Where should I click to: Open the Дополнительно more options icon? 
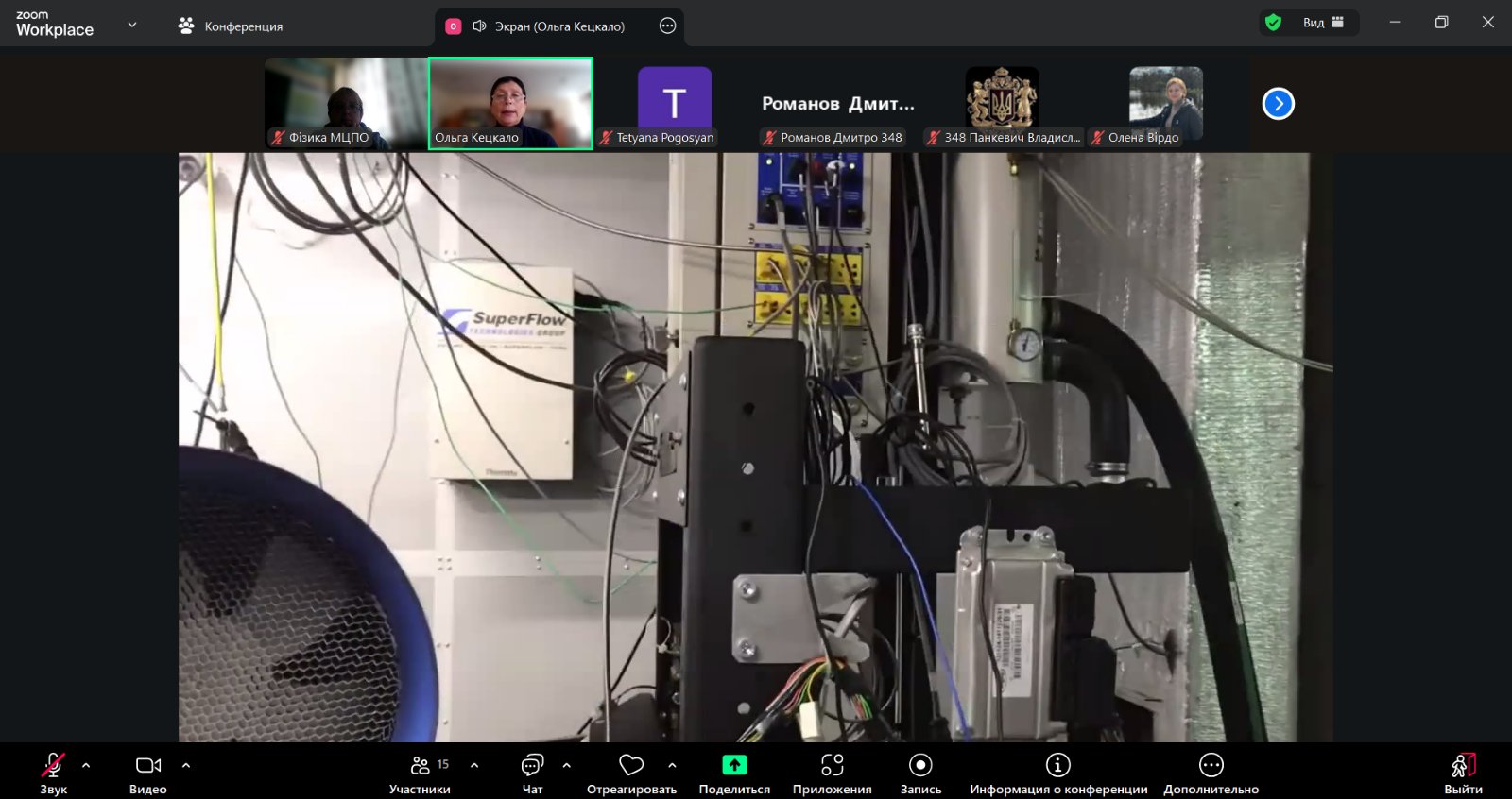point(1211,765)
